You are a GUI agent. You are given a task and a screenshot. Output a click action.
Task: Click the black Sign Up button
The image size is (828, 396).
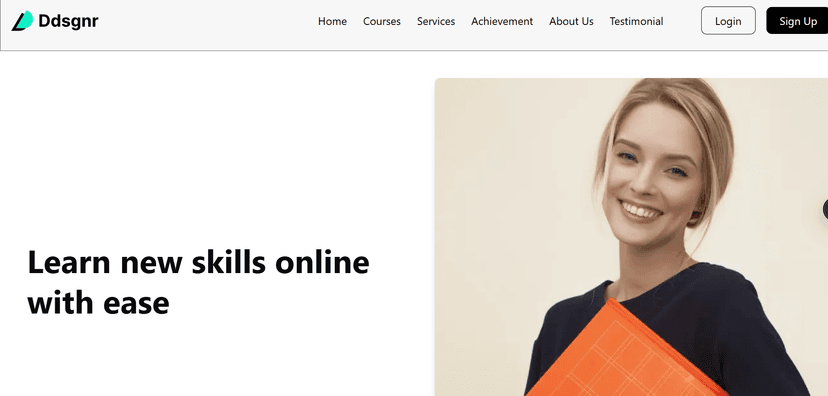[797, 21]
